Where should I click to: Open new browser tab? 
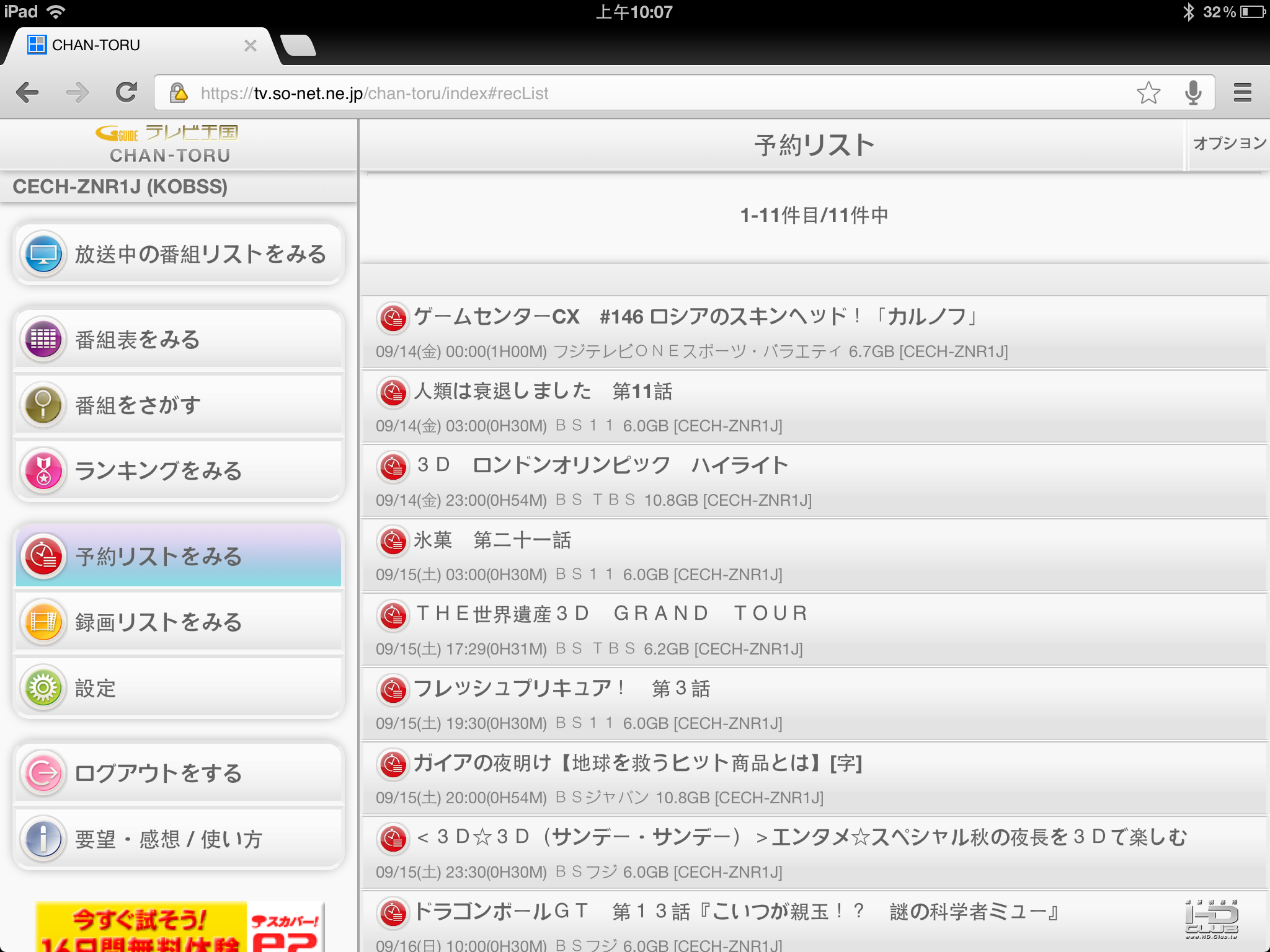click(x=298, y=46)
